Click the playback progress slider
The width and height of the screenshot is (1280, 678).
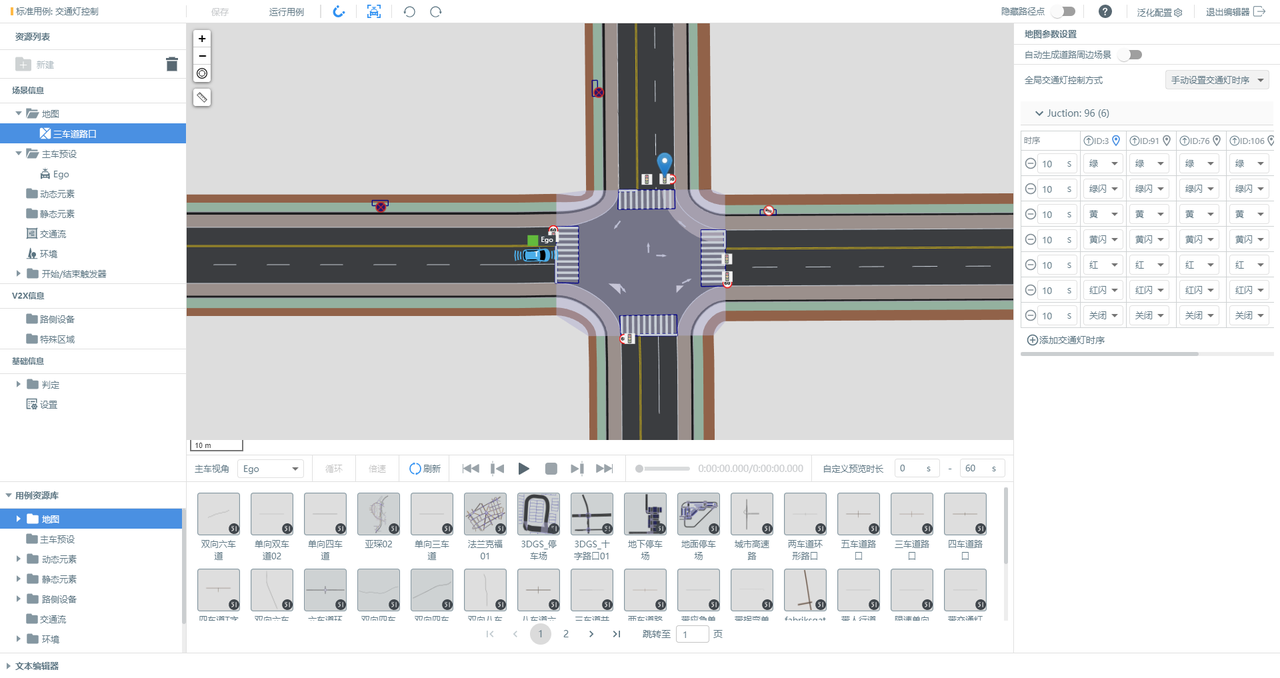(662, 469)
